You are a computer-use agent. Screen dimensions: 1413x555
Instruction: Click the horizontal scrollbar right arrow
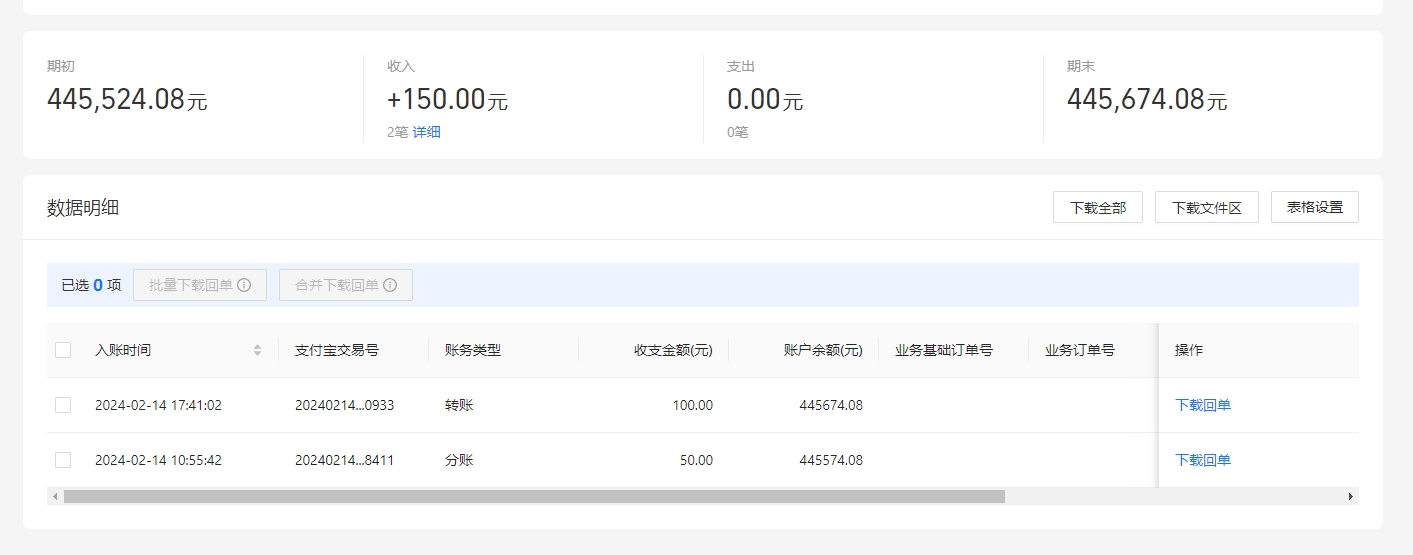[1351, 496]
